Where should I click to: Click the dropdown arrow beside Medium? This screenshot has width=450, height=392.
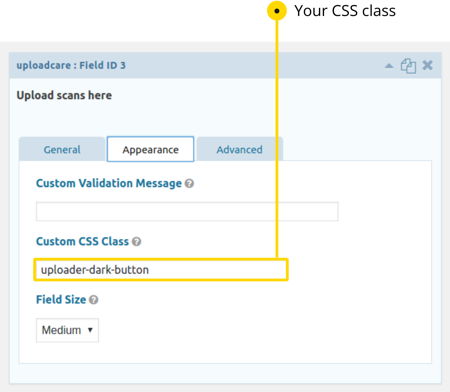pyautogui.click(x=90, y=330)
